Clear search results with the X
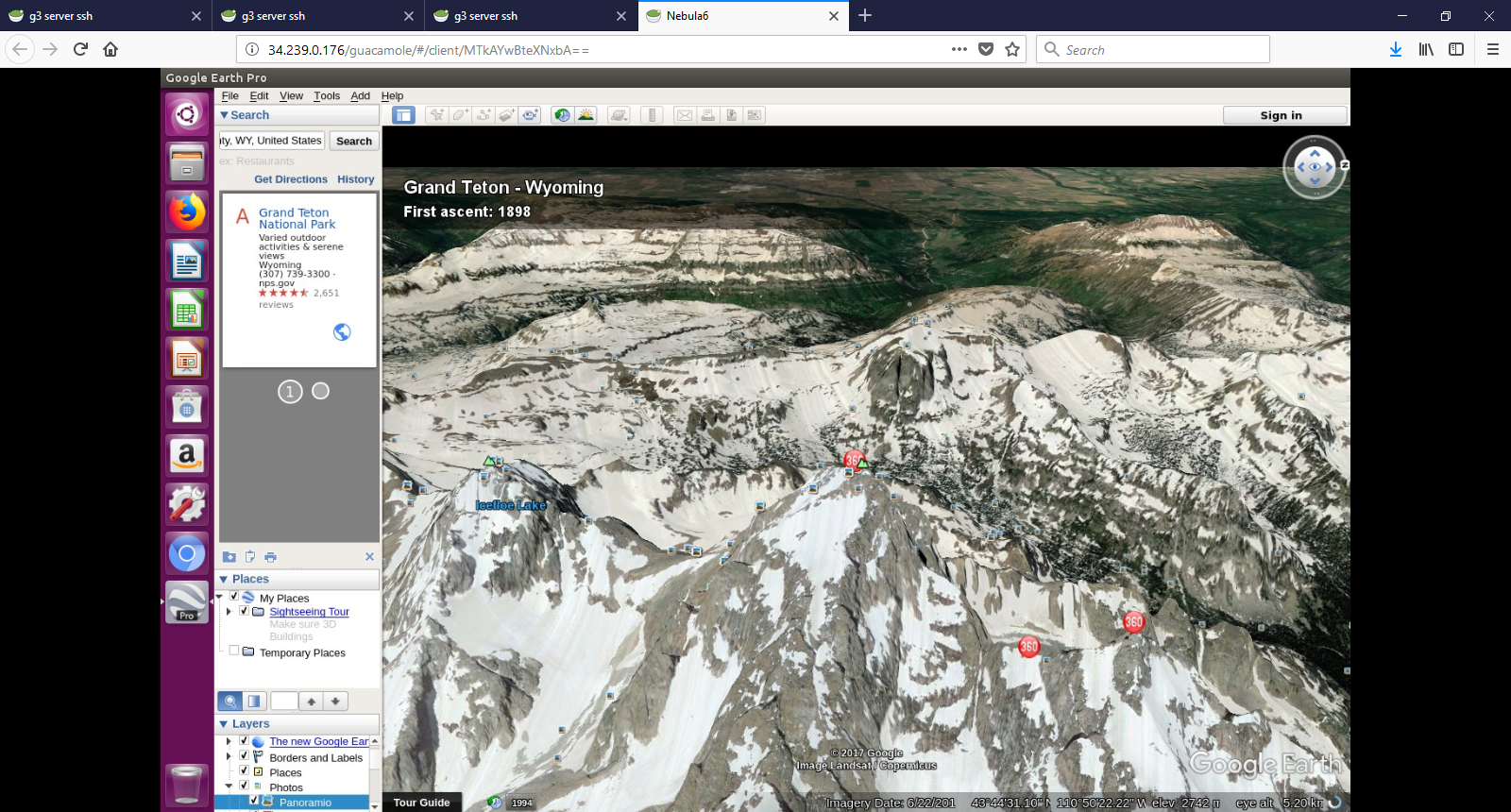Viewport: 1511px width, 812px height. 369,557
